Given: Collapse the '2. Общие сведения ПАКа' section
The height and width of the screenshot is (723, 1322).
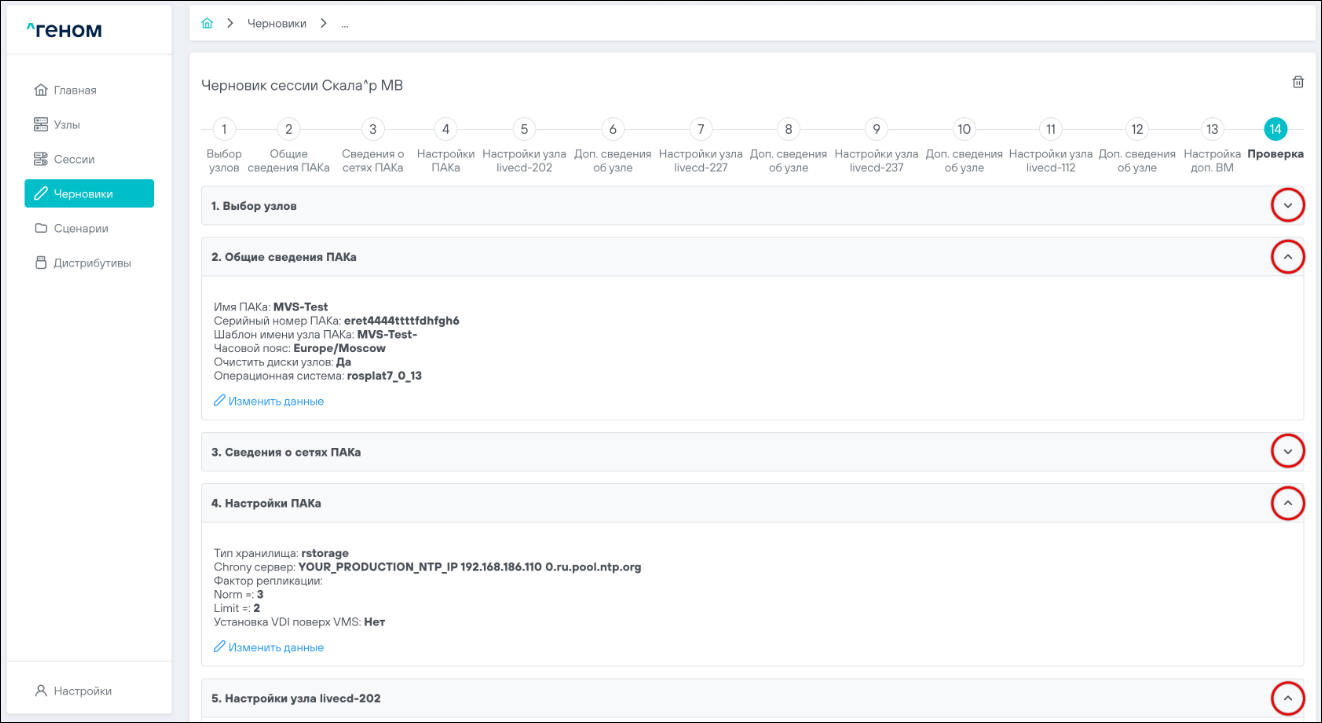Looking at the screenshot, I should pyautogui.click(x=1287, y=257).
